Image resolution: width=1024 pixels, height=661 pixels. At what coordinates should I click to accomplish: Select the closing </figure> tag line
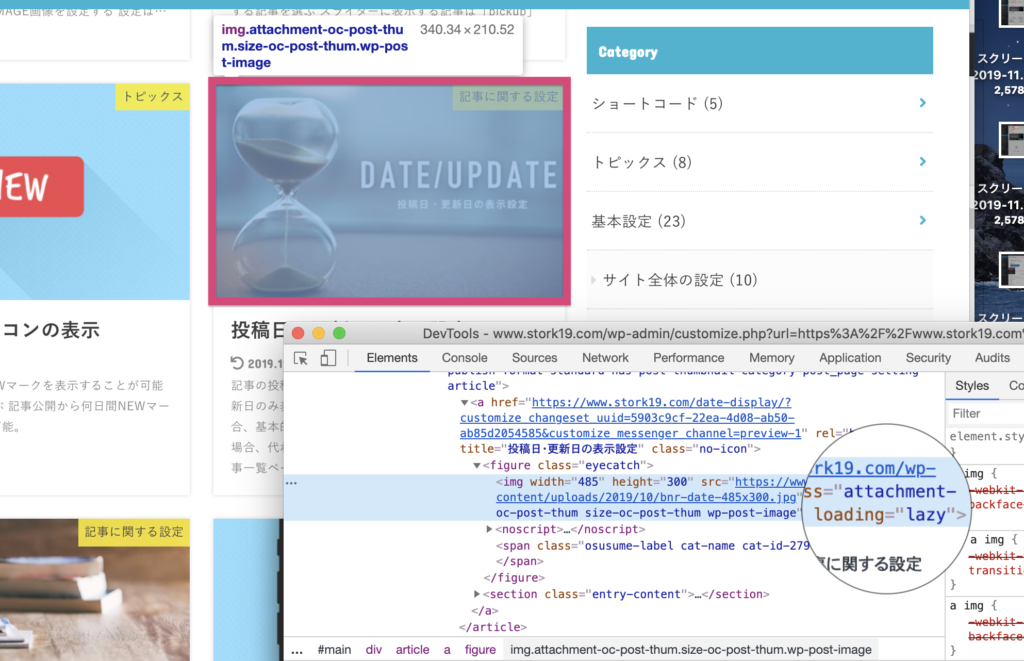pos(514,577)
